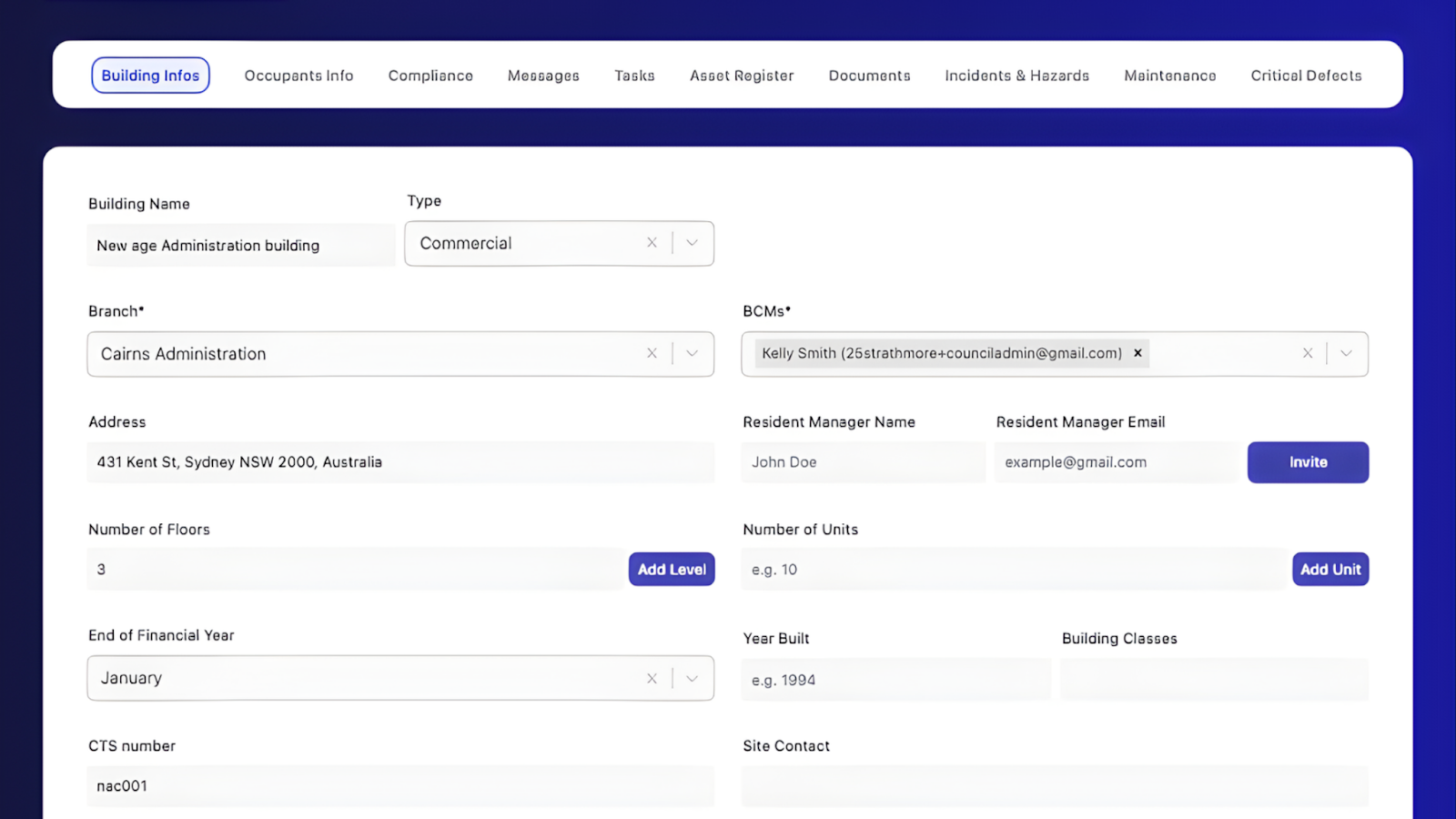Viewport: 1456px width, 819px height.
Task: Open the Maintenance tab
Action: coord(1169,76)
